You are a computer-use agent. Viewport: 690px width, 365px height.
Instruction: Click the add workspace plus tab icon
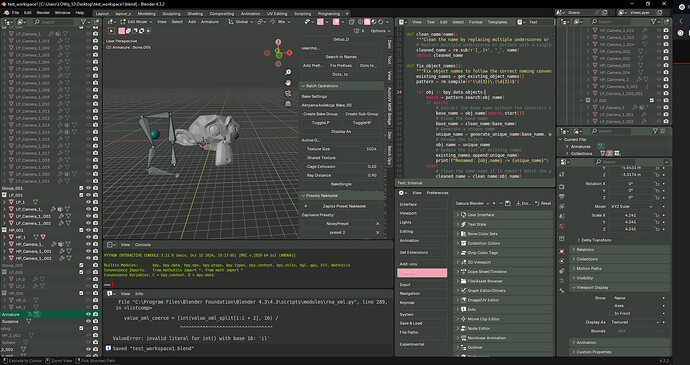point(347,13)
